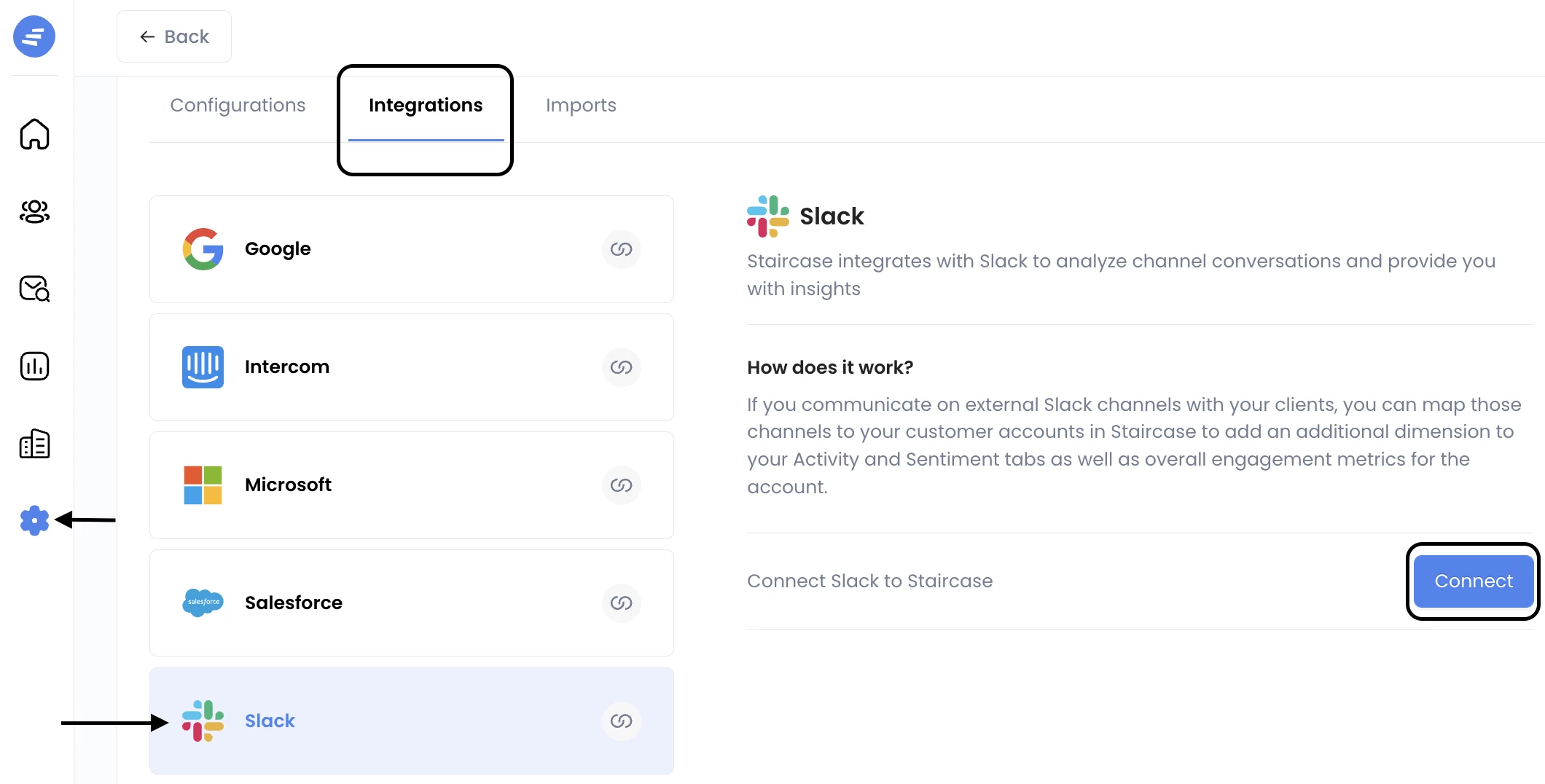Go Back using the Back button
This screenshot has height=784, width=1545.
pyautogui.click(x=174, y=36)
